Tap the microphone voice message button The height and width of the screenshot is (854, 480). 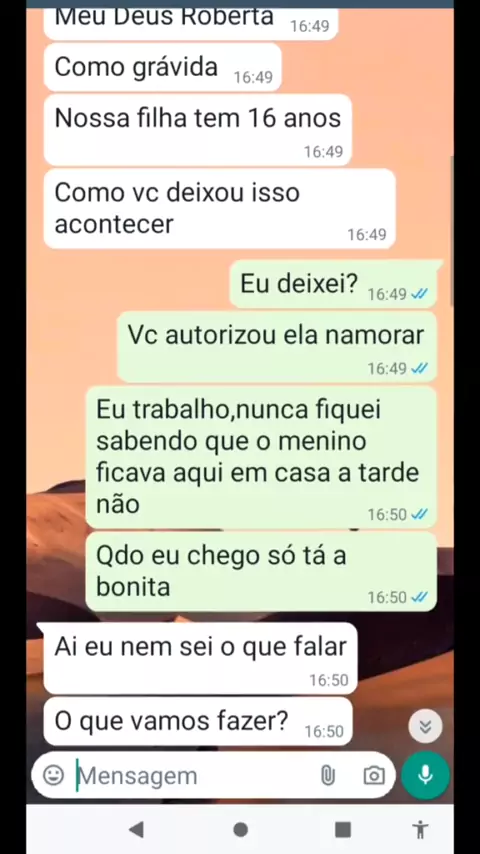(426, 775)
